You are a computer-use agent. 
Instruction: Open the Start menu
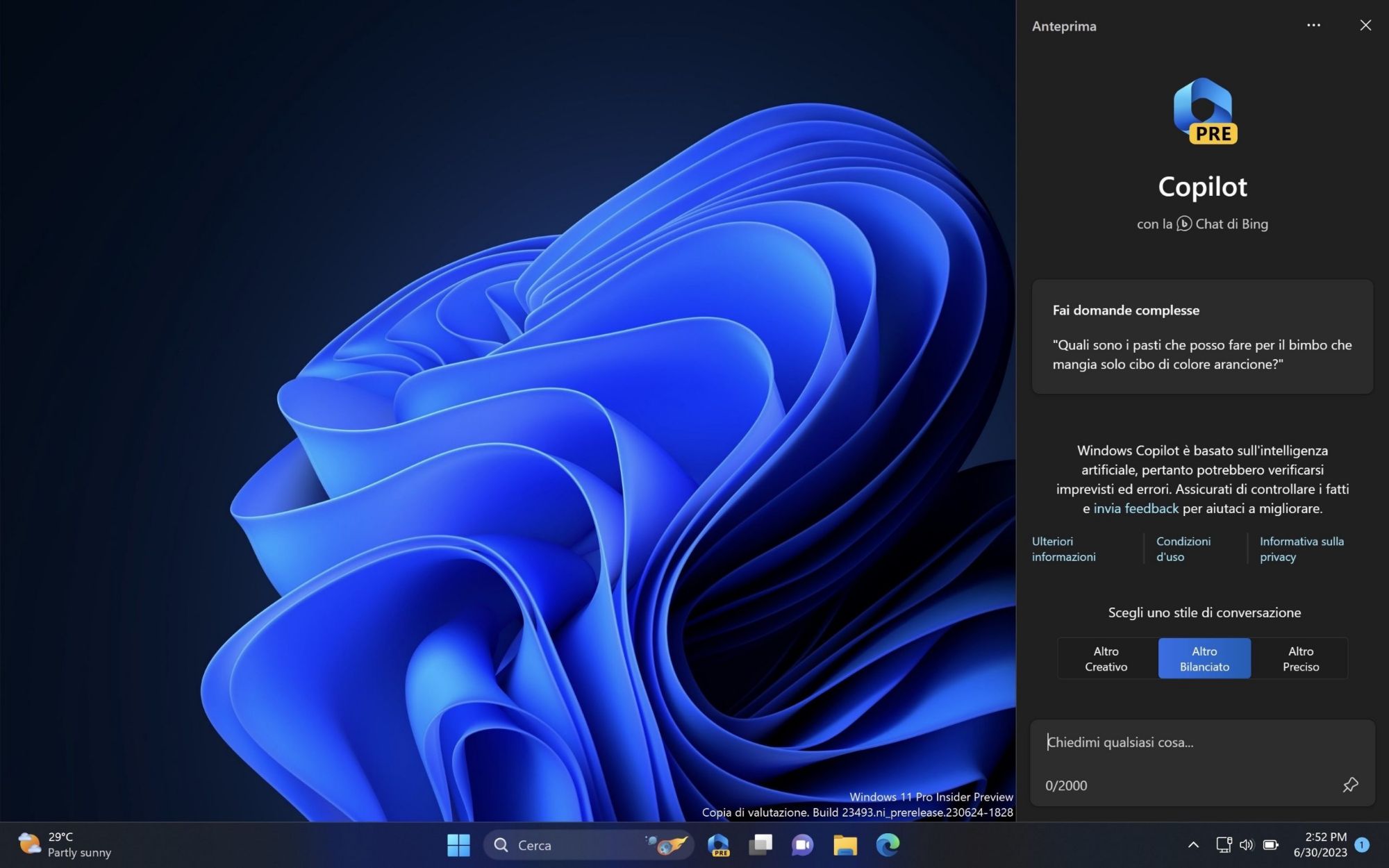click(458, 844)
